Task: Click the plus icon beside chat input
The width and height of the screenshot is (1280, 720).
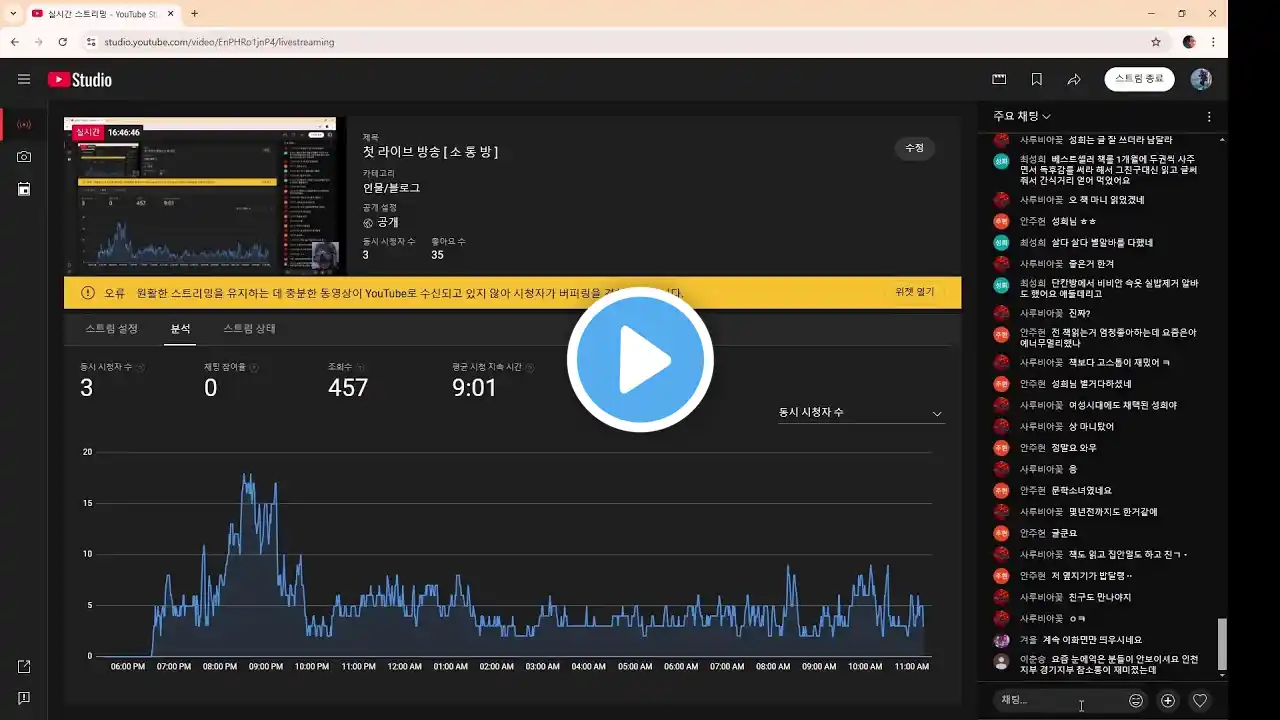Action: pos(1167,701)
